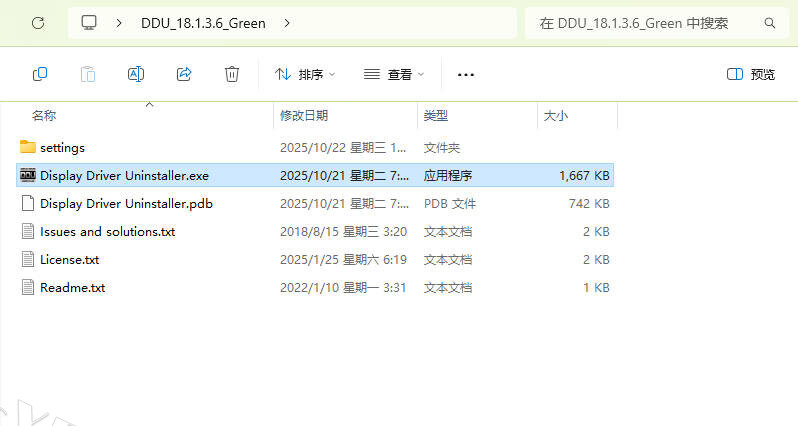This screenshot has height=426, width=798.
Task: Sort by 名称 column header
Action: click(44, 116)
